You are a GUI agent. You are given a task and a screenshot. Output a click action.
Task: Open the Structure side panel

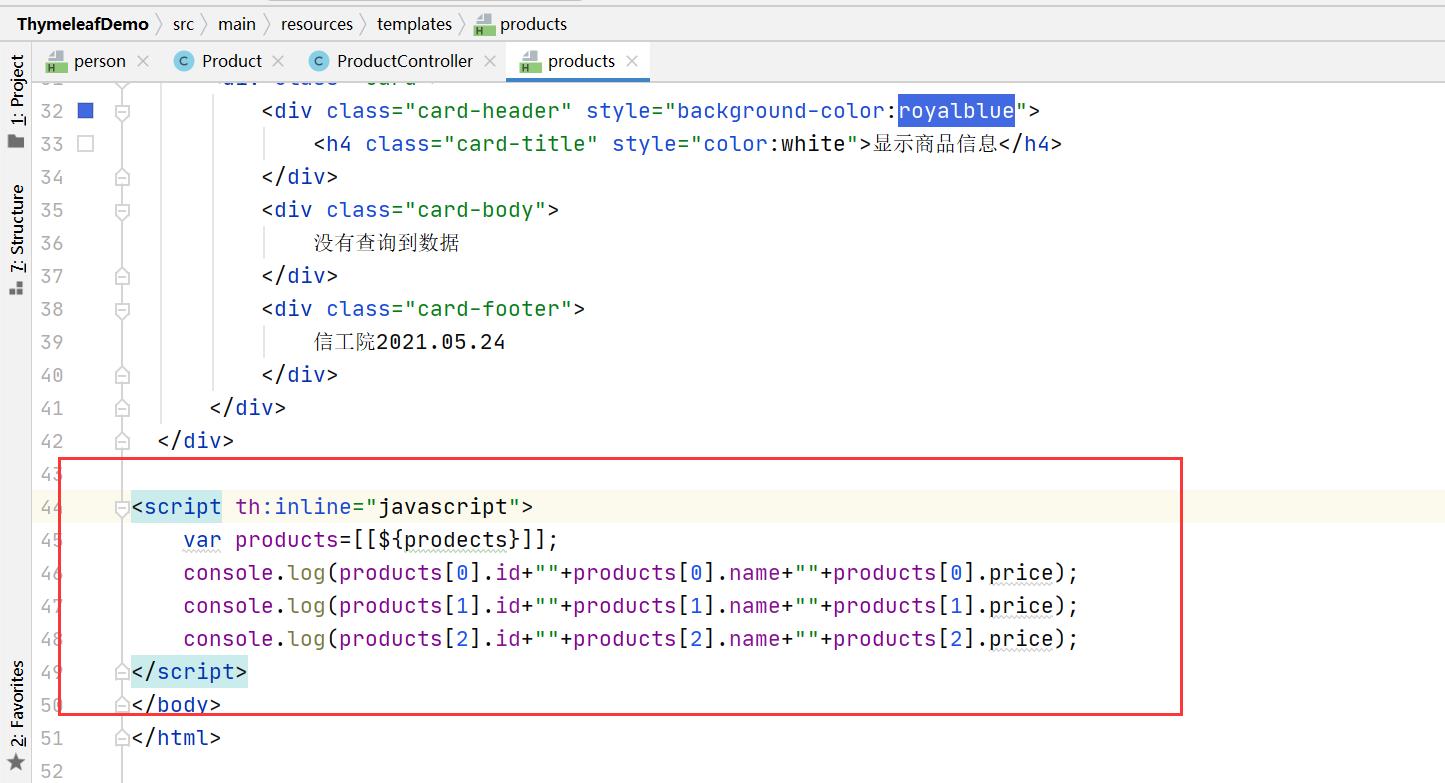pyautogui.click(x=16, y=229)
